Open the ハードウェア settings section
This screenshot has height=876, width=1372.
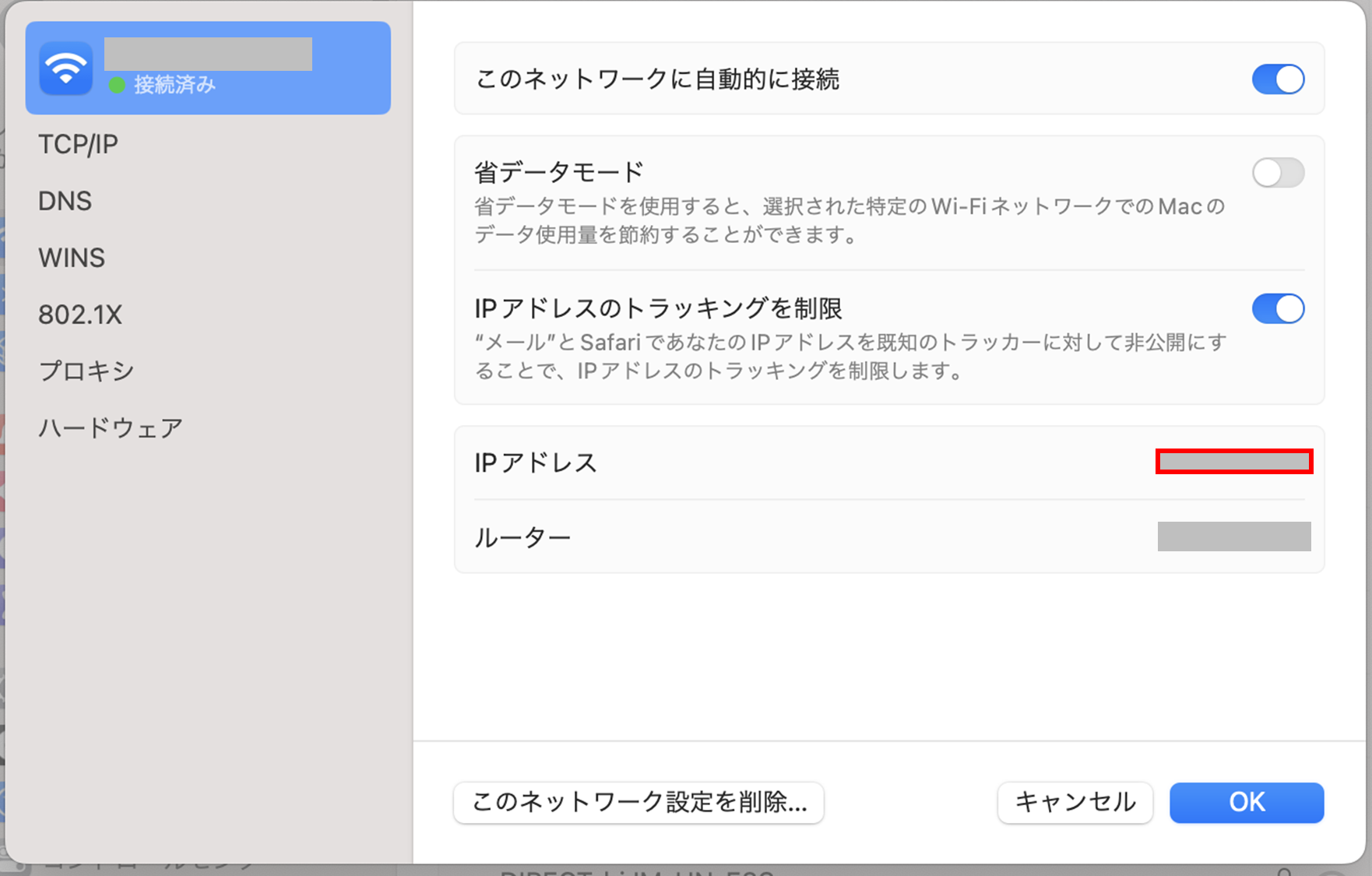pyautogui.click(x=111, y=428)
